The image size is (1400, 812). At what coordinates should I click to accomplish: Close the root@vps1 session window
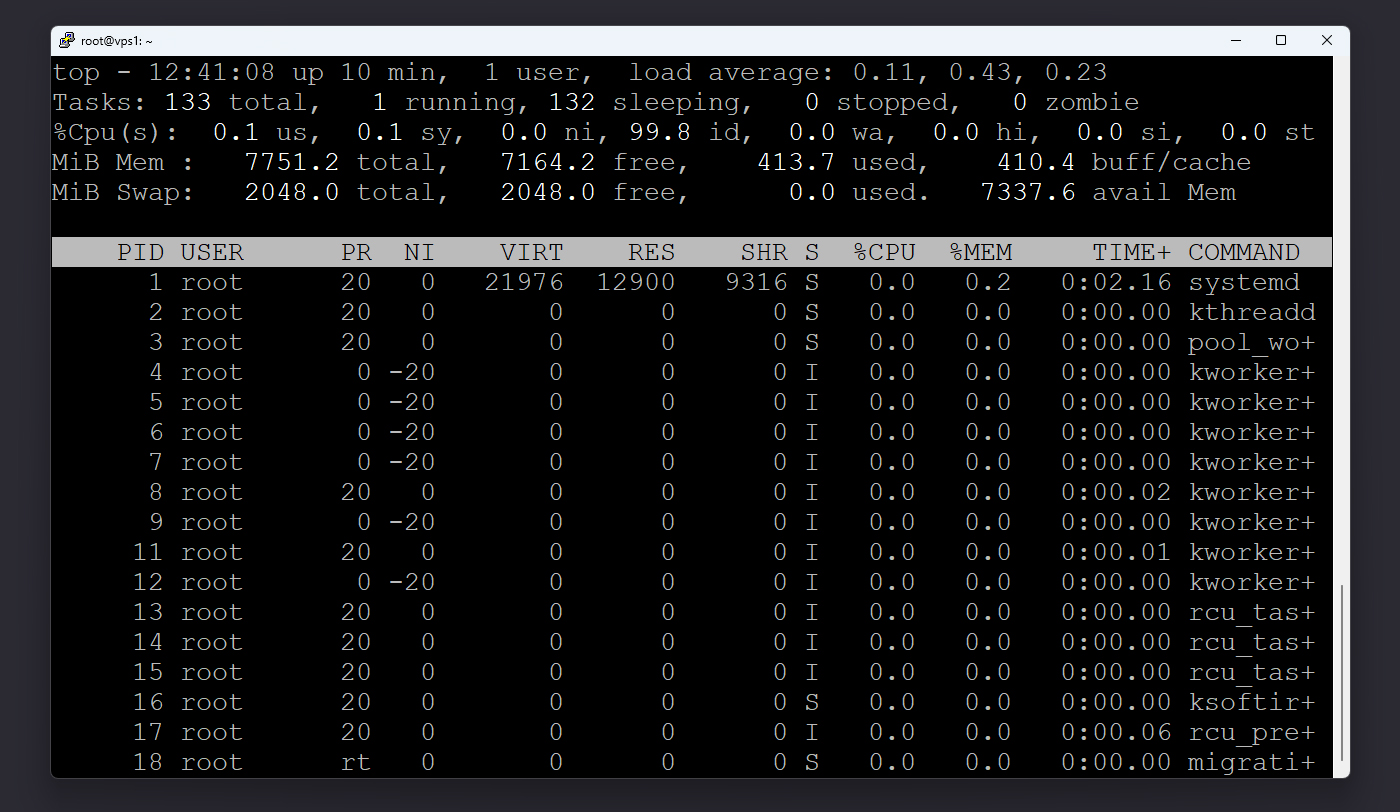1327,41
